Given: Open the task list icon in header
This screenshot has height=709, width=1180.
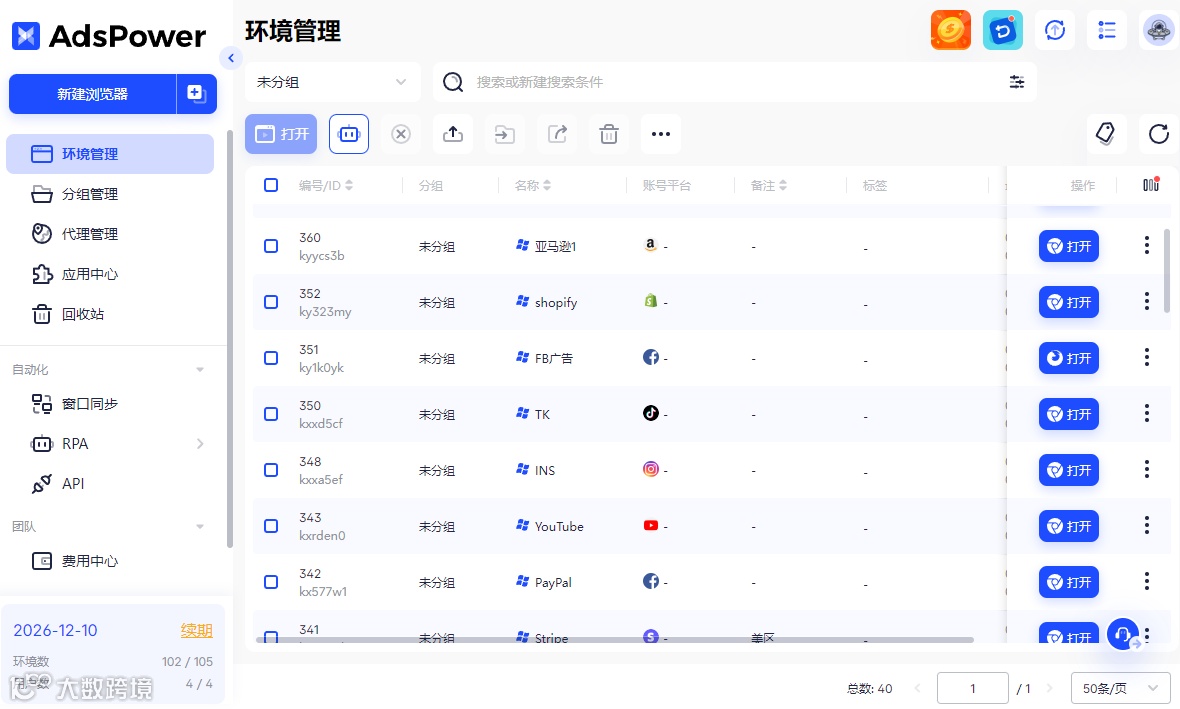Looking at the screenshot, I should pos(1107,30).
